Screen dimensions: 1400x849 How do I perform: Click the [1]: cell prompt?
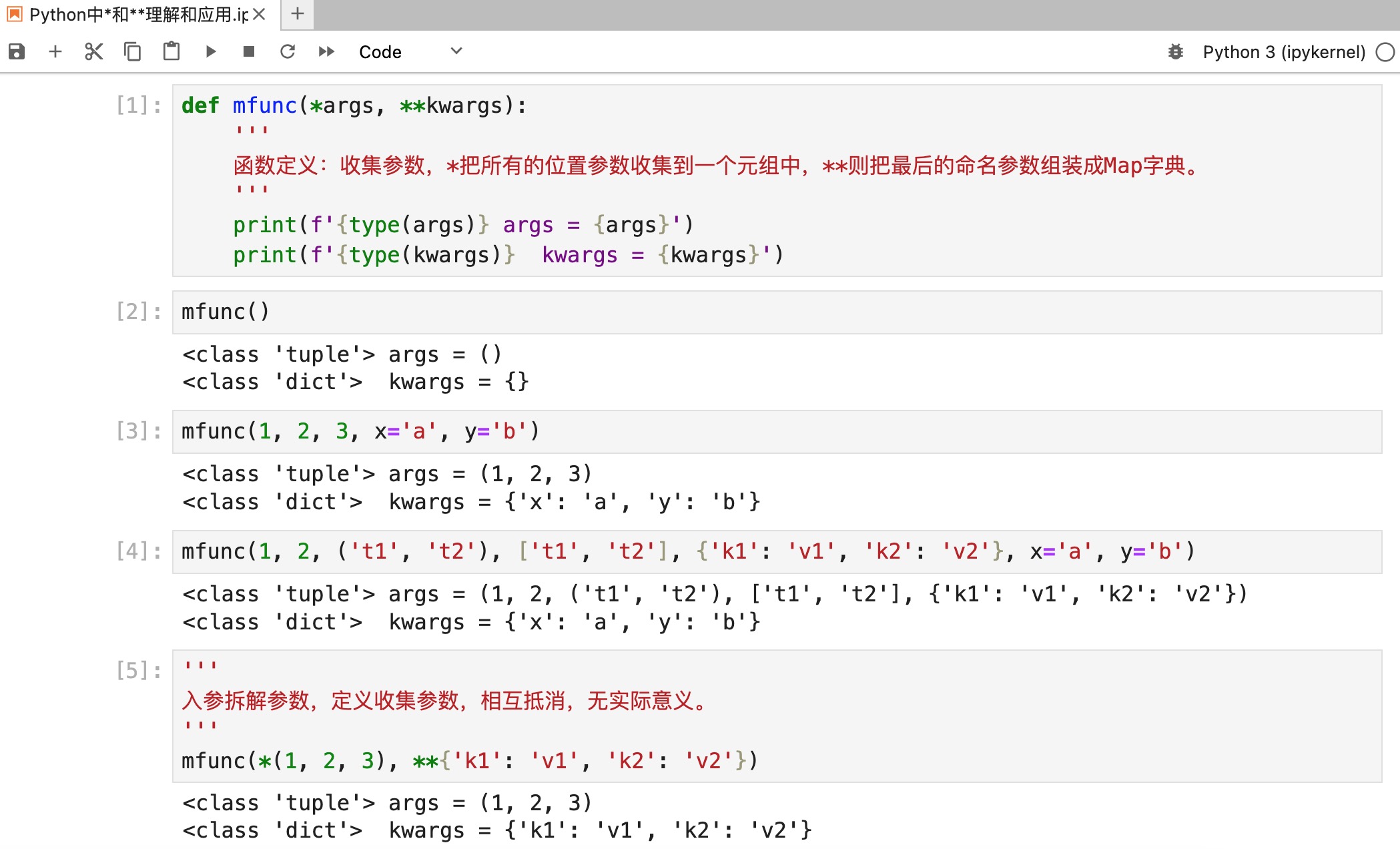139,105
